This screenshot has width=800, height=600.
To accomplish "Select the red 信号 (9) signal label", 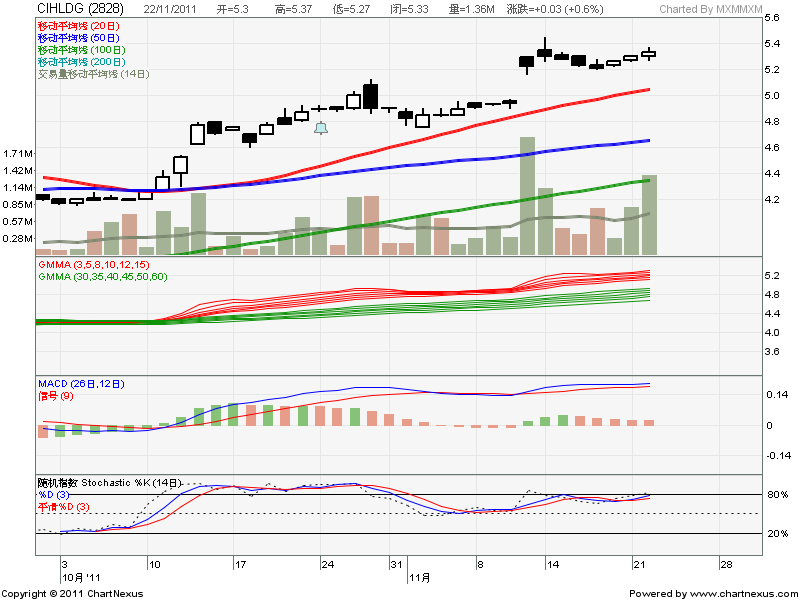I will click(x=58, y=395).
